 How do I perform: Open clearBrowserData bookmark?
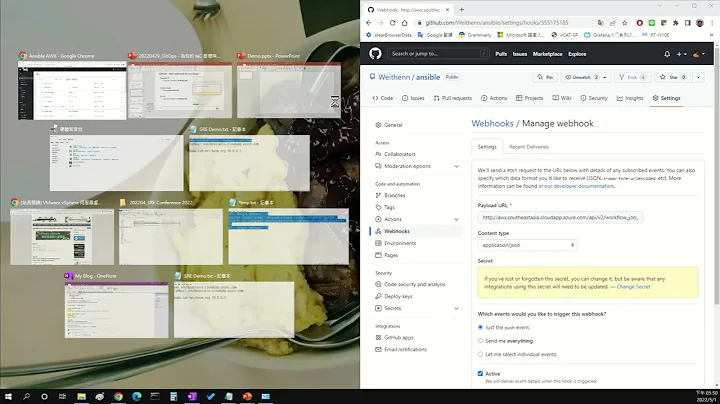click(388, 35)
